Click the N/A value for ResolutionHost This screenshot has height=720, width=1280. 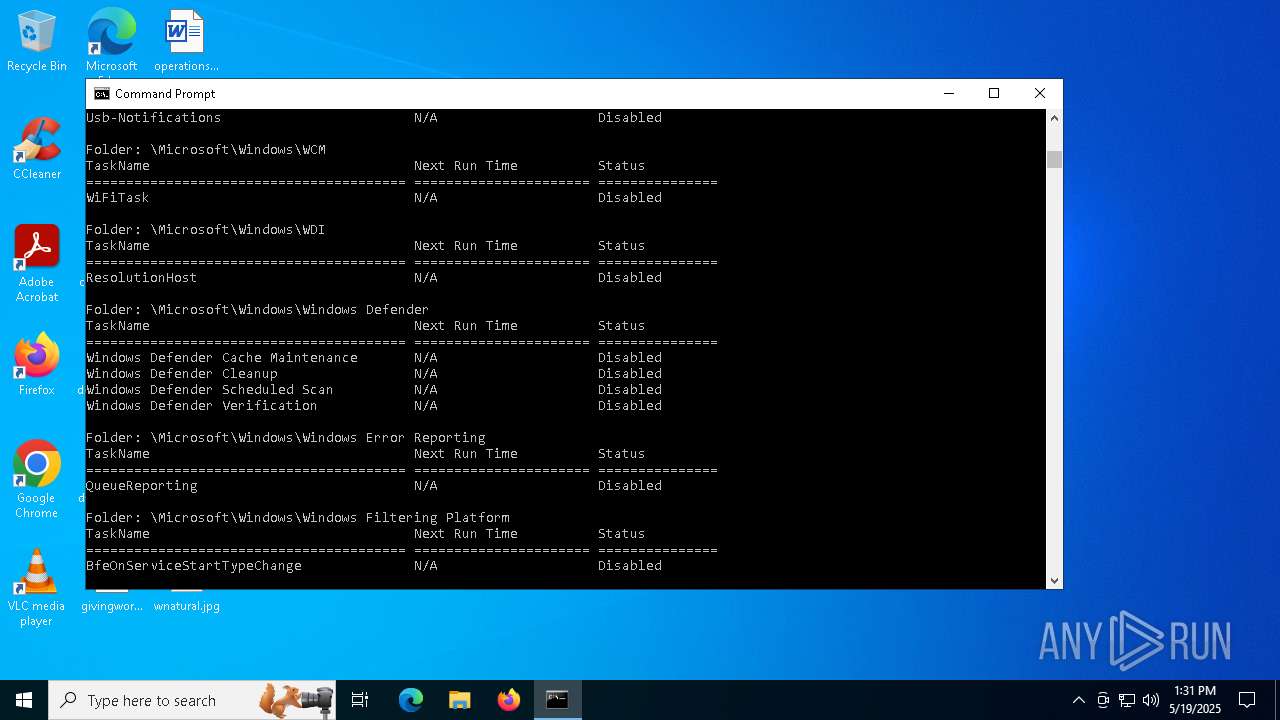coord(425,278)
